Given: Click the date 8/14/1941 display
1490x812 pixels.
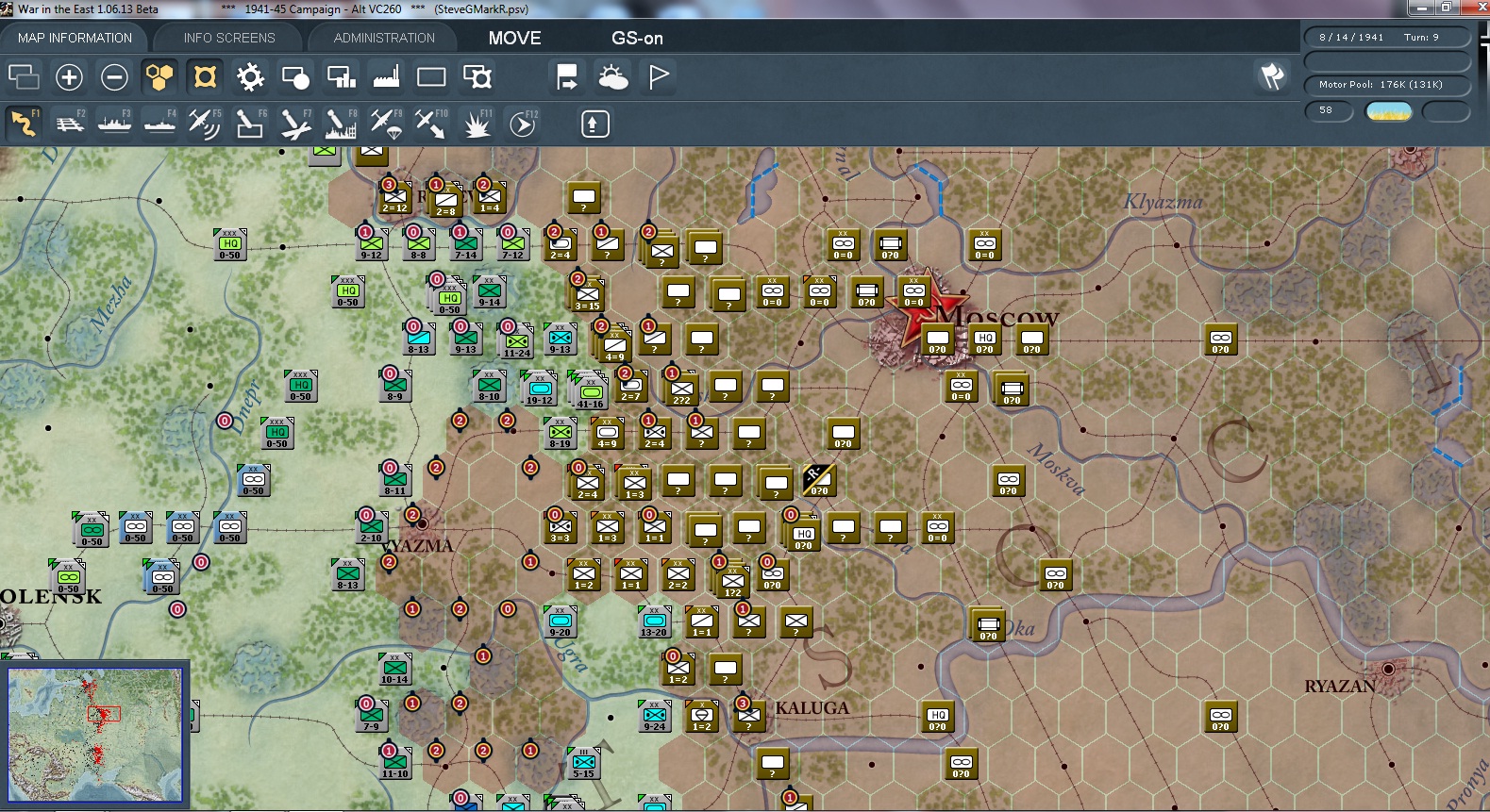Looking at the screenshot, I should [1351, 37].
